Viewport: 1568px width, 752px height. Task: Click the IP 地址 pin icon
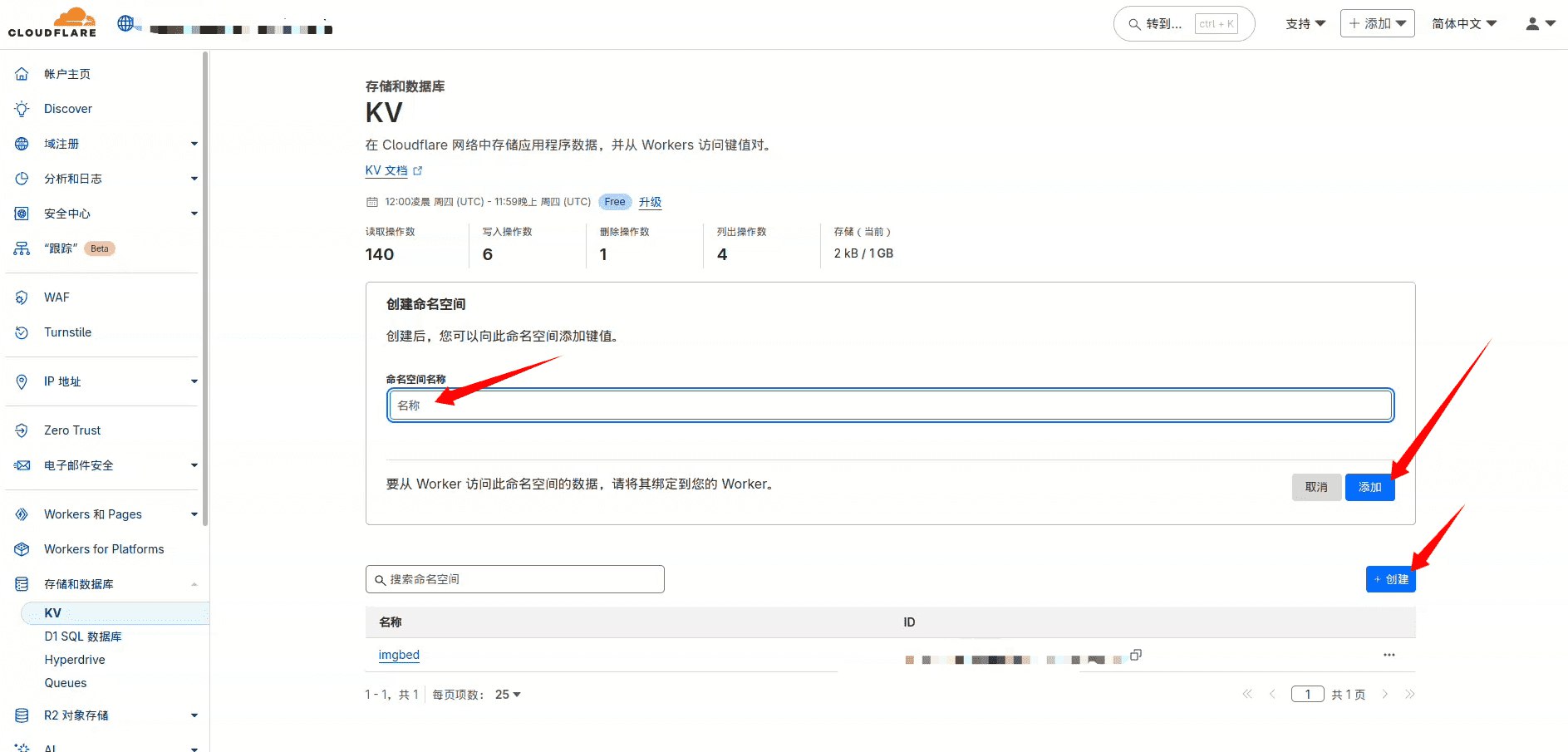click(x=22, y=381)
